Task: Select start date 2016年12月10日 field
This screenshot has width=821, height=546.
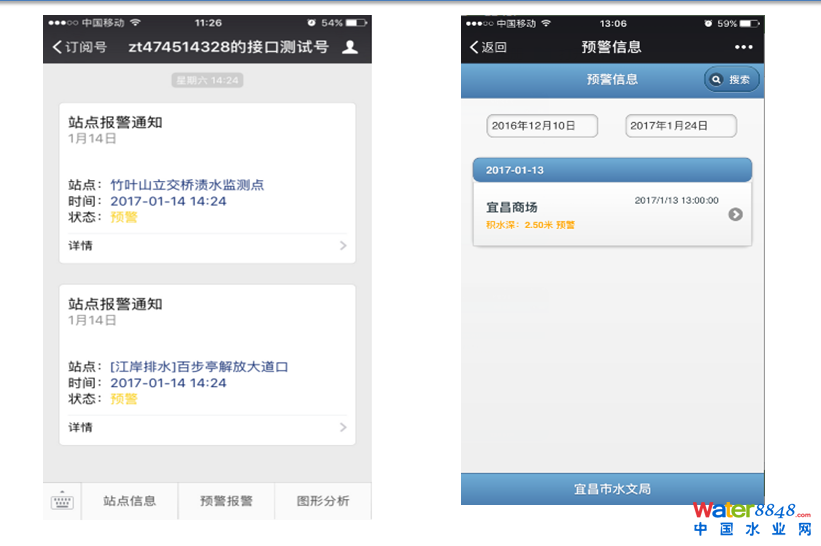Action: (x=541, y=126)
